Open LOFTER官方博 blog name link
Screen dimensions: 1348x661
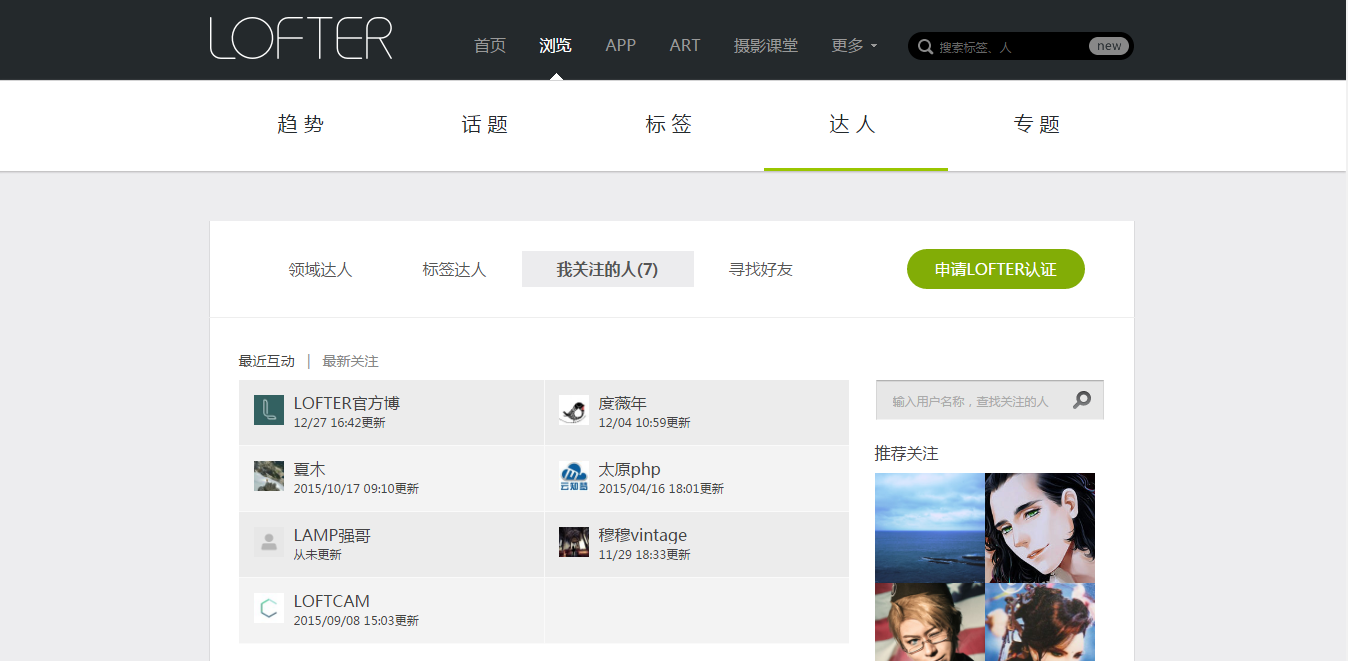point(347,403)
